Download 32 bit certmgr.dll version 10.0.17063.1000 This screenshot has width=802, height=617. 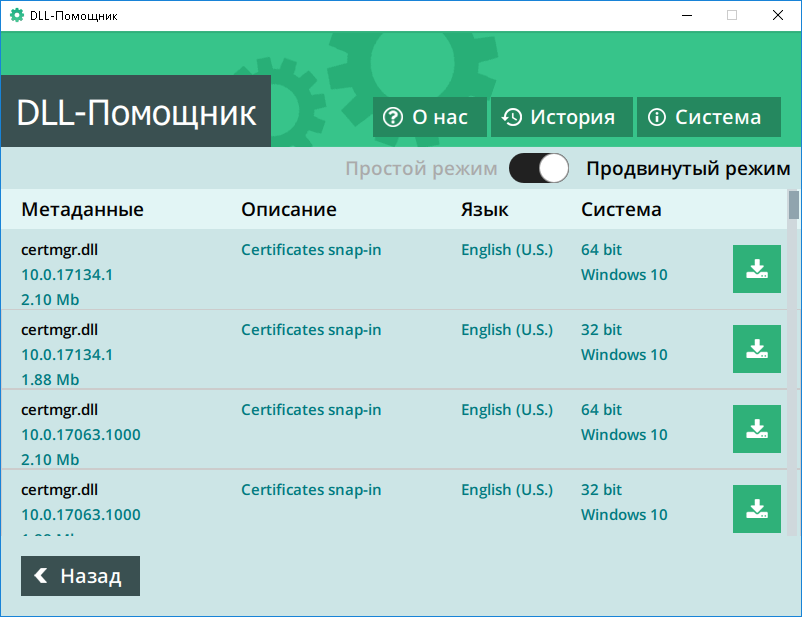tap(756, 509)
